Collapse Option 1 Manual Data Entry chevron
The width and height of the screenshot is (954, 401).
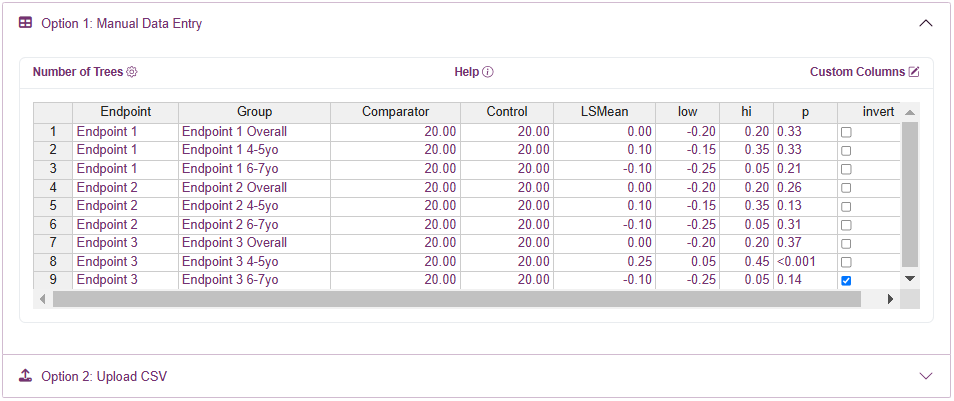pos(925,23)
